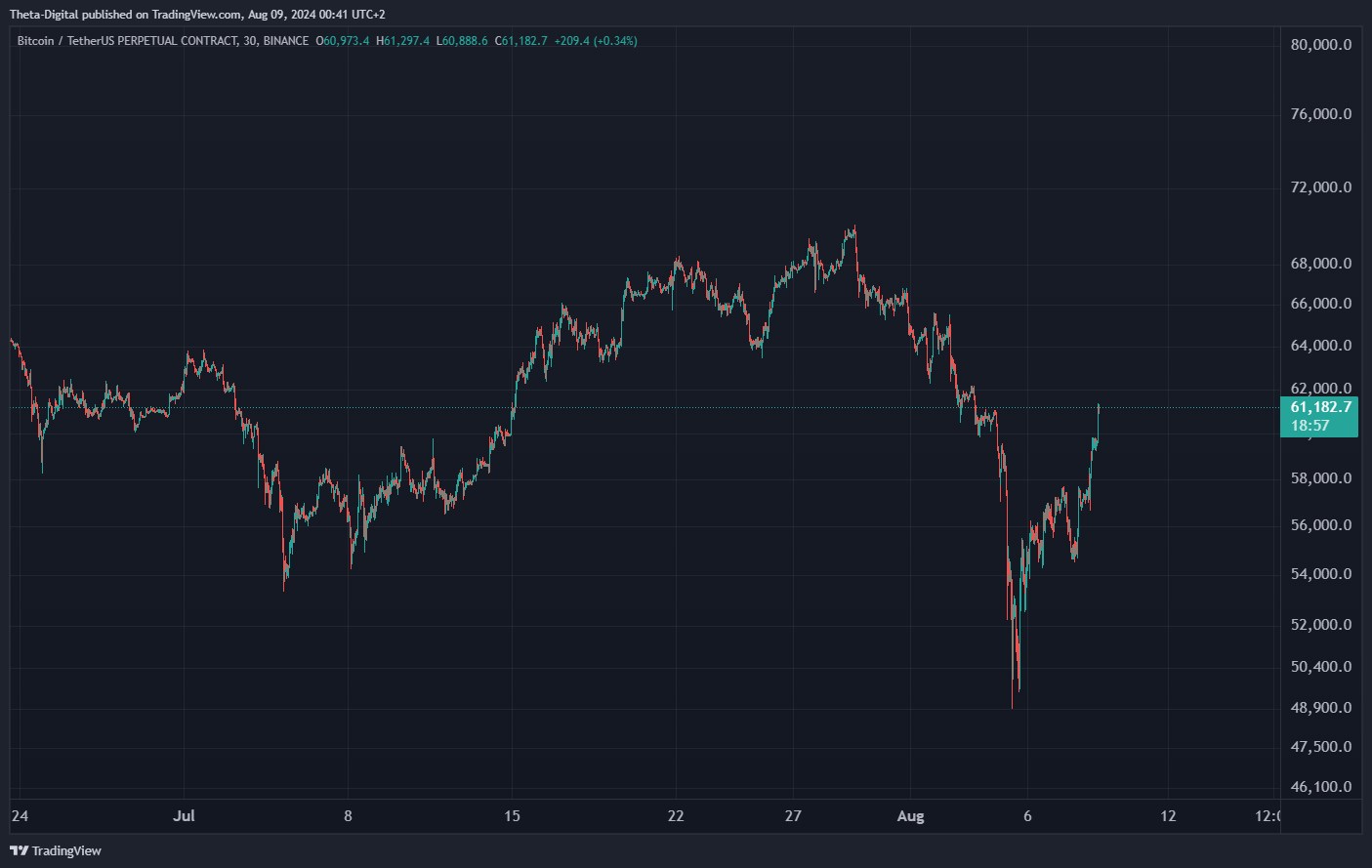
Task: Click the 58,000.0 price axis label
Action: point(1321,478)
